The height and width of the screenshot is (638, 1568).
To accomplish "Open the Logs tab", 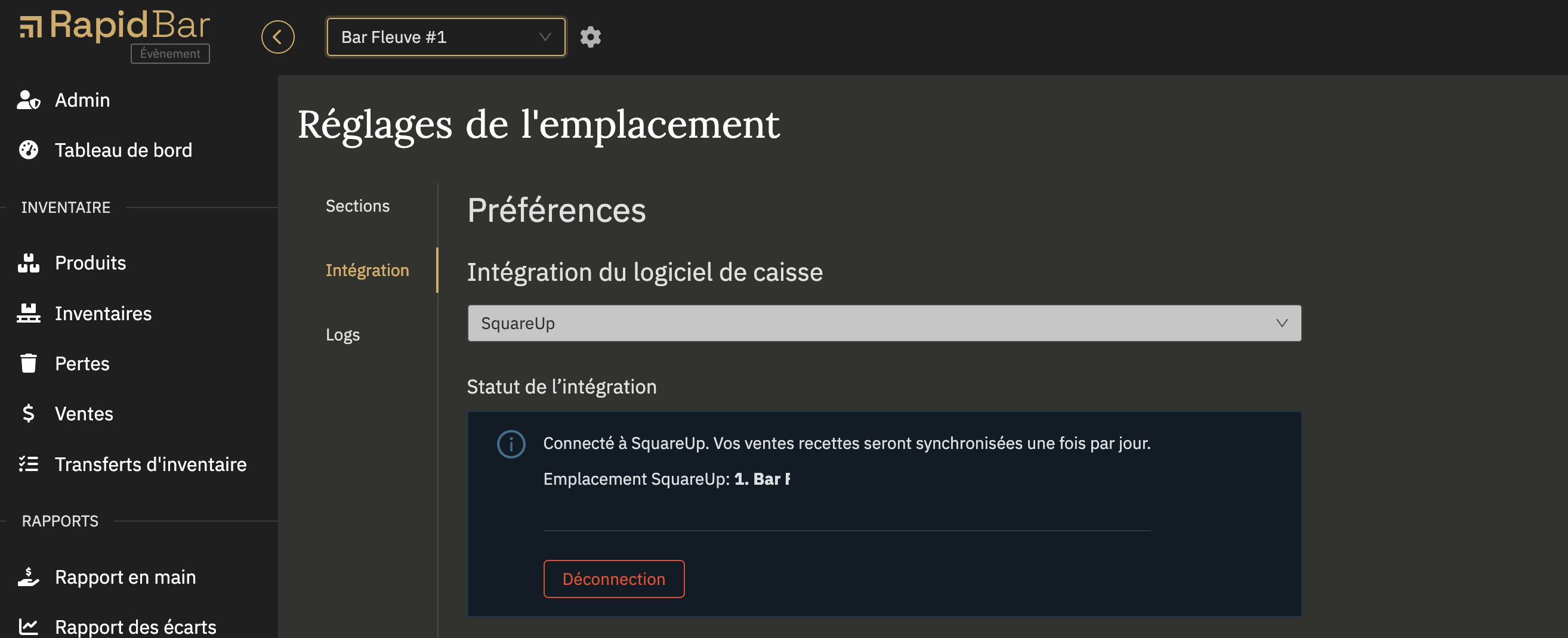I will pyautogui.click(x=342, y=335).
